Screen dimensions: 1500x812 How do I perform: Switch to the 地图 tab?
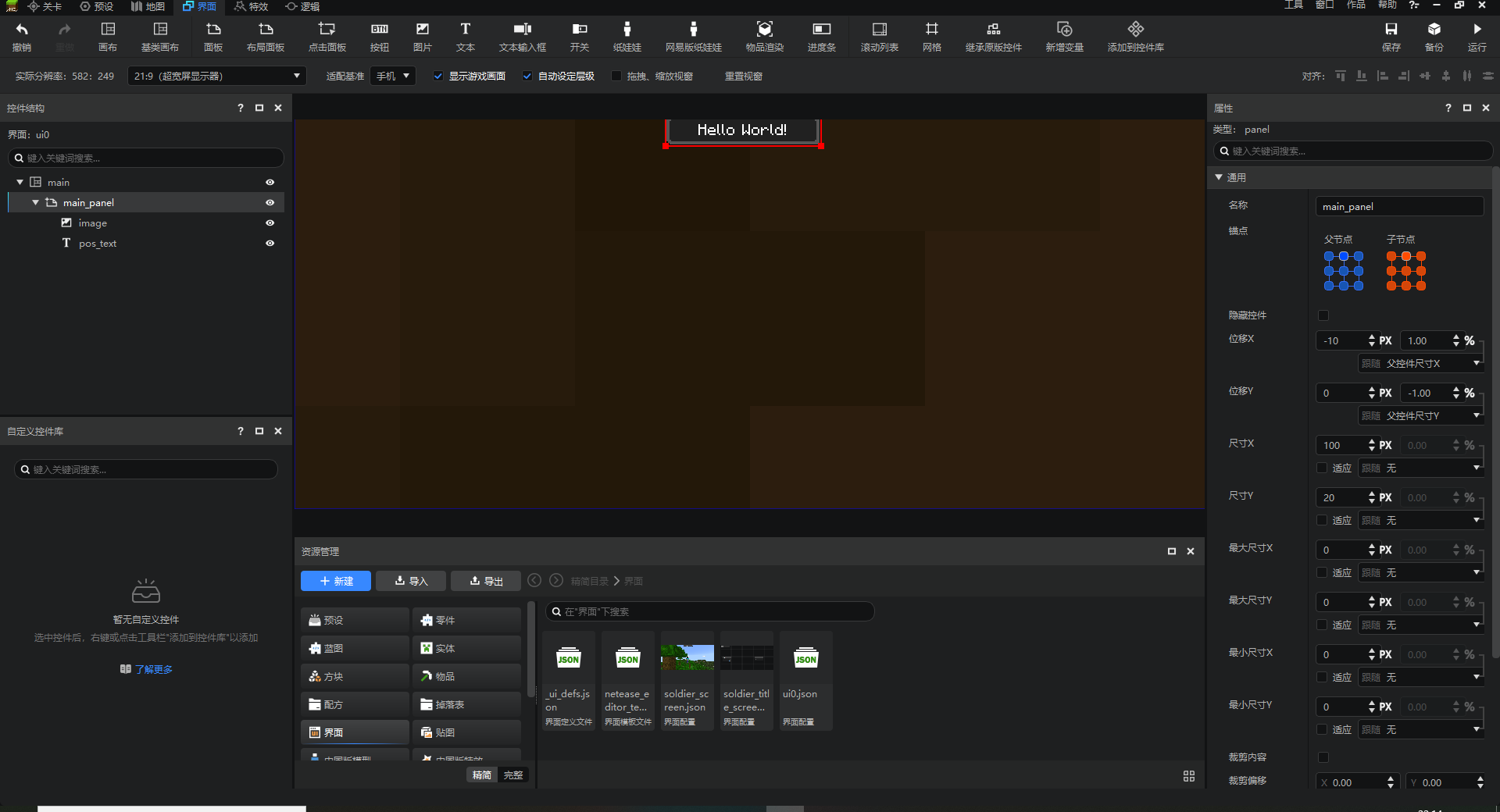(x=148, y=7)
